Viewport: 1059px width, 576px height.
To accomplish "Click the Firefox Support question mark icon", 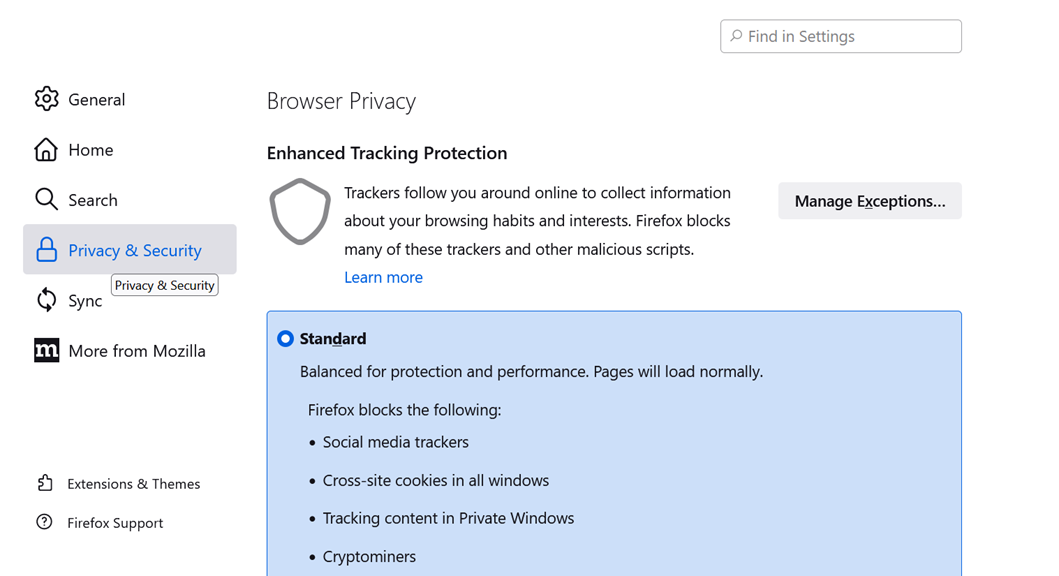I will pos(45,522).
